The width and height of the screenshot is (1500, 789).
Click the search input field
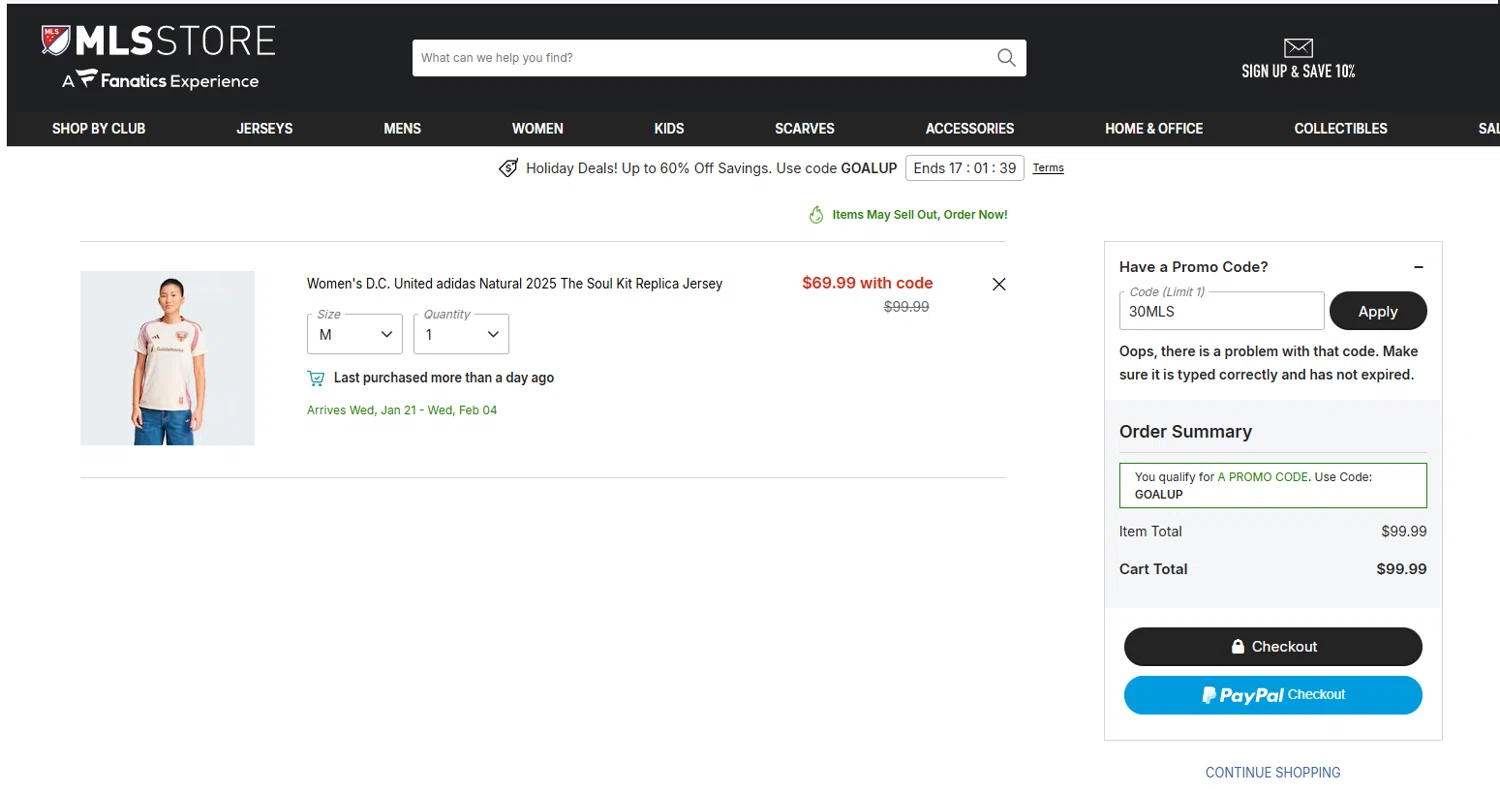pyautogui.click(x=705, y=58)
